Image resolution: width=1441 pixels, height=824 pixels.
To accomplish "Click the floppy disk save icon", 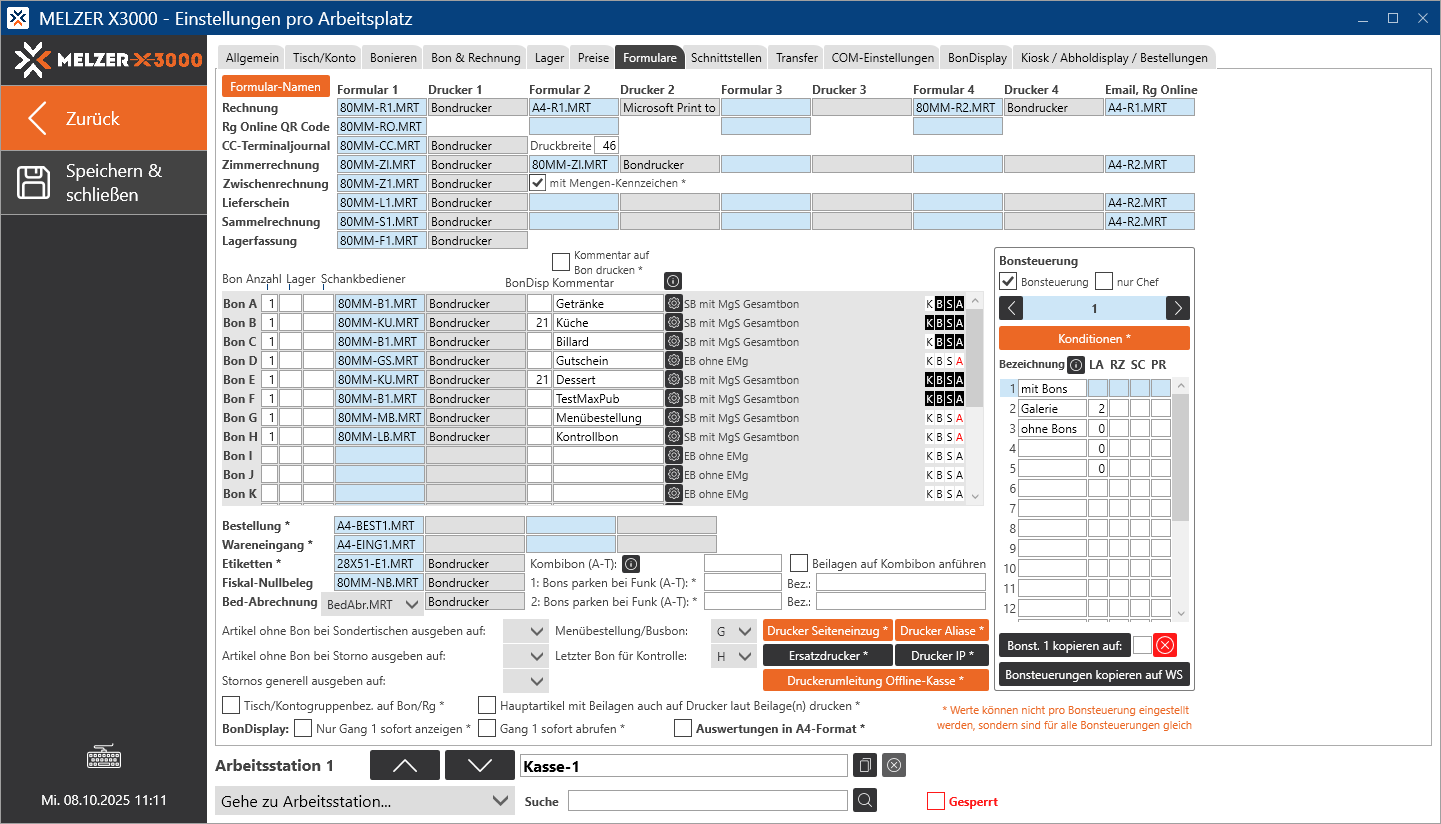I will click(34, 182).
